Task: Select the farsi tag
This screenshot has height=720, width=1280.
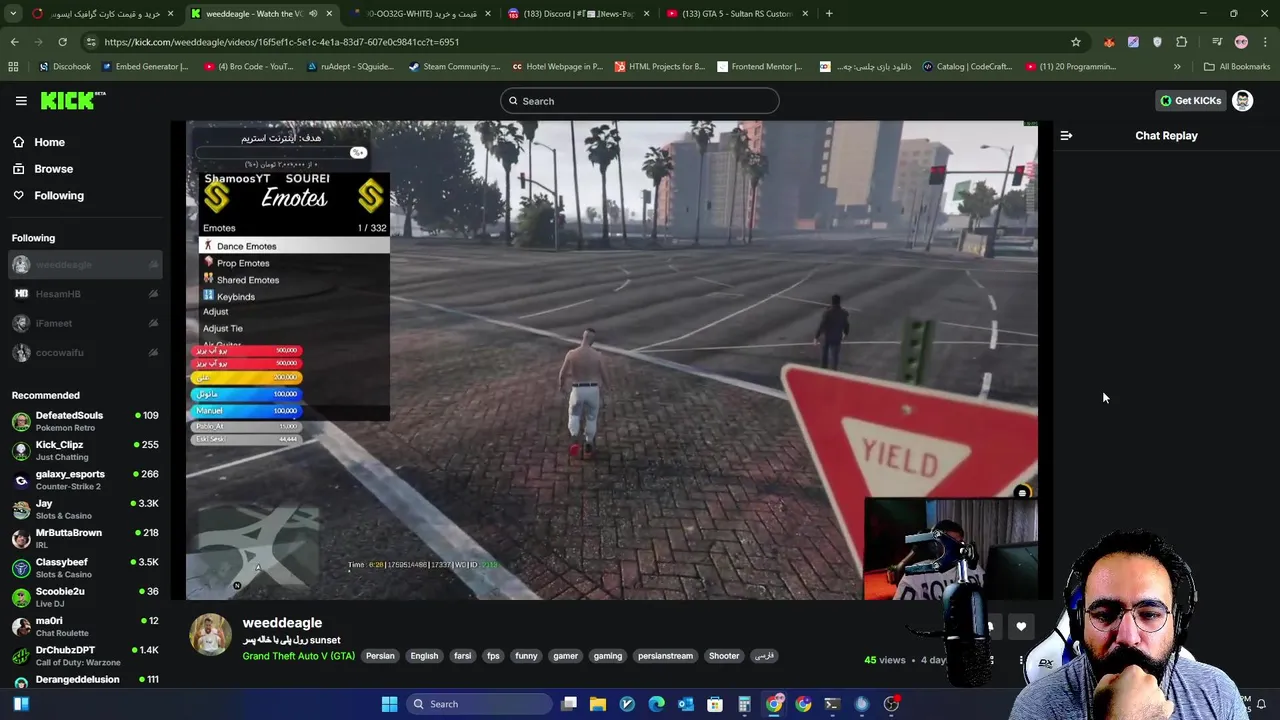Action: (x=462, y=656)
